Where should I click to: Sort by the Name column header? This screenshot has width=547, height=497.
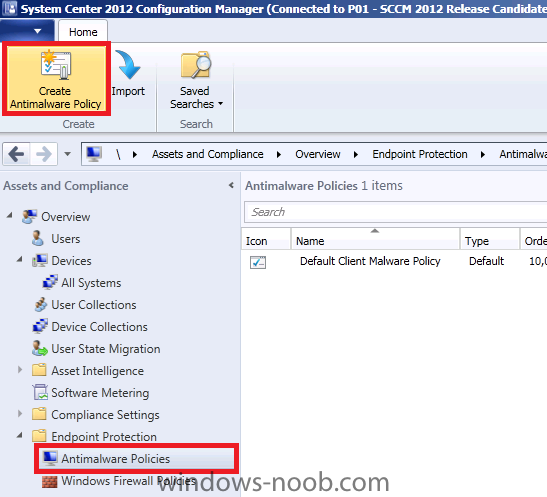tap(375, 239)
